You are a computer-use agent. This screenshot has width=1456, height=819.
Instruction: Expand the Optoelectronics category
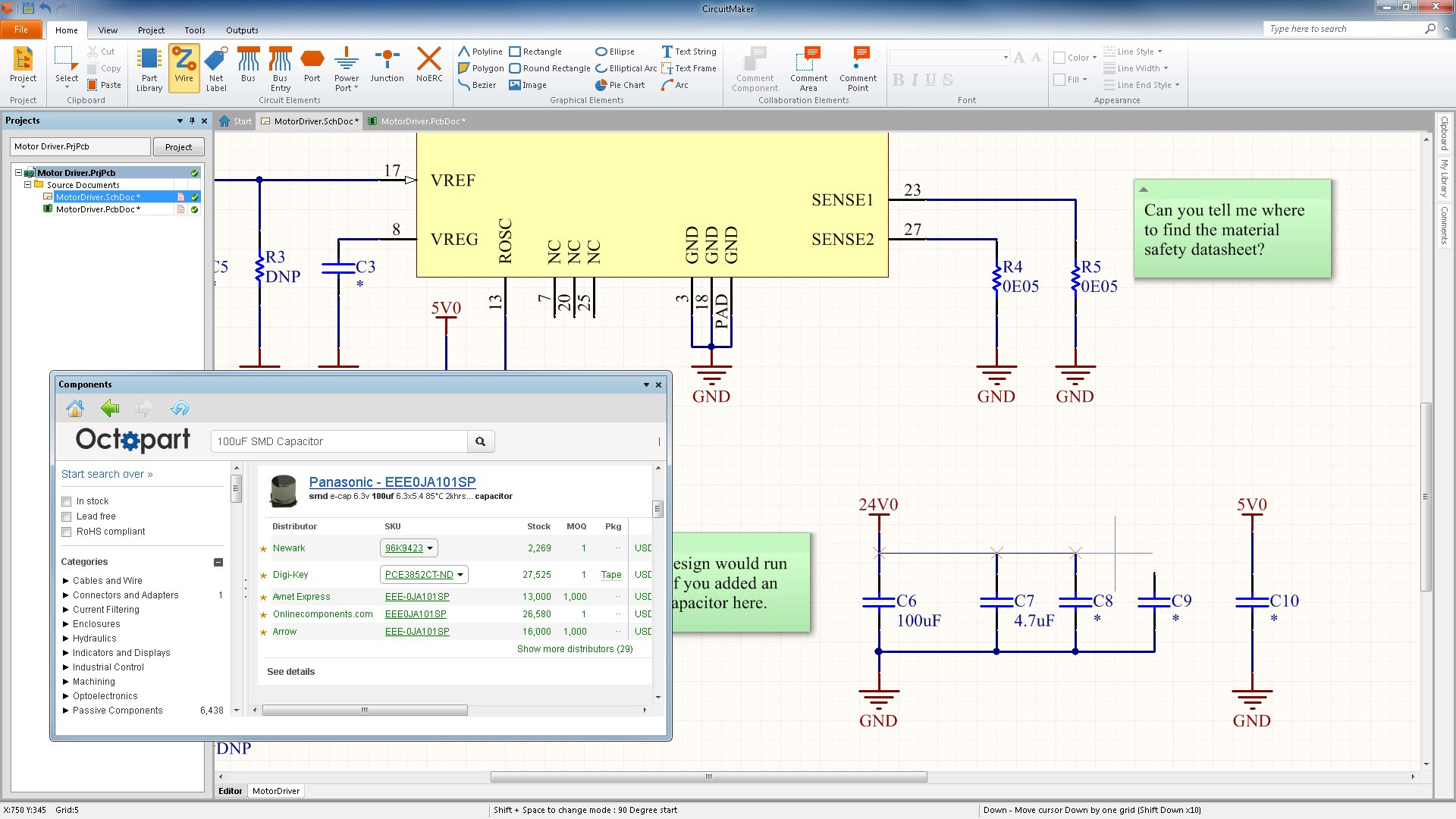click(x=66, y=696)
